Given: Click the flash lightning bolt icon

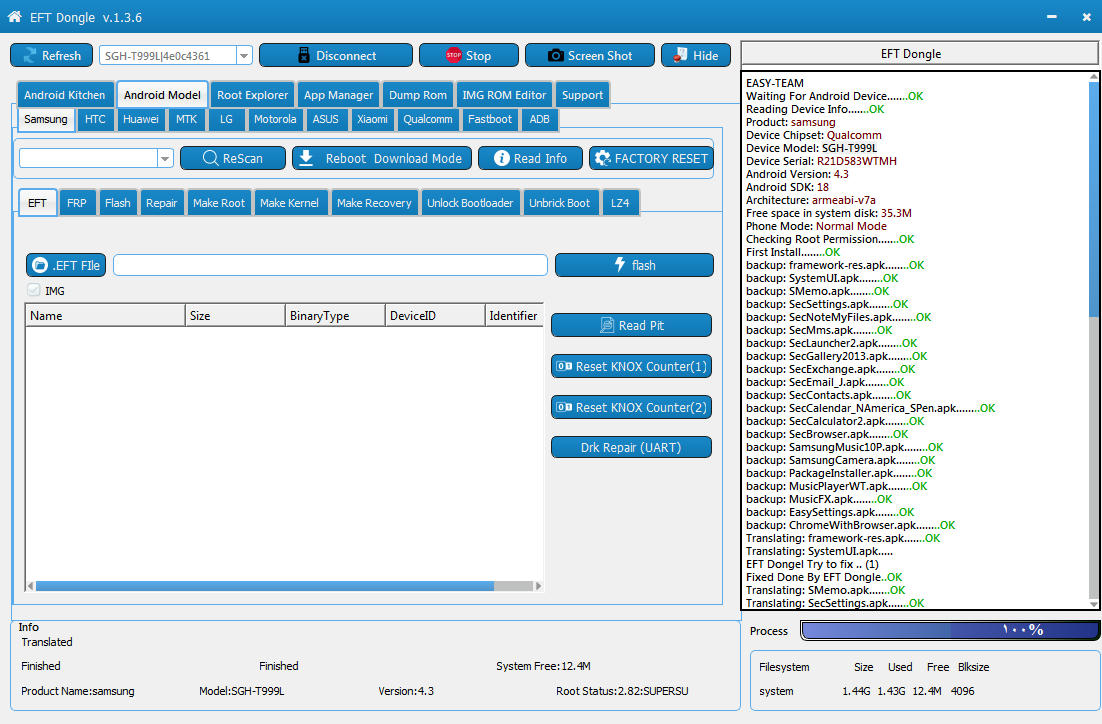Looking at the screenshot, I should [619, 264].
